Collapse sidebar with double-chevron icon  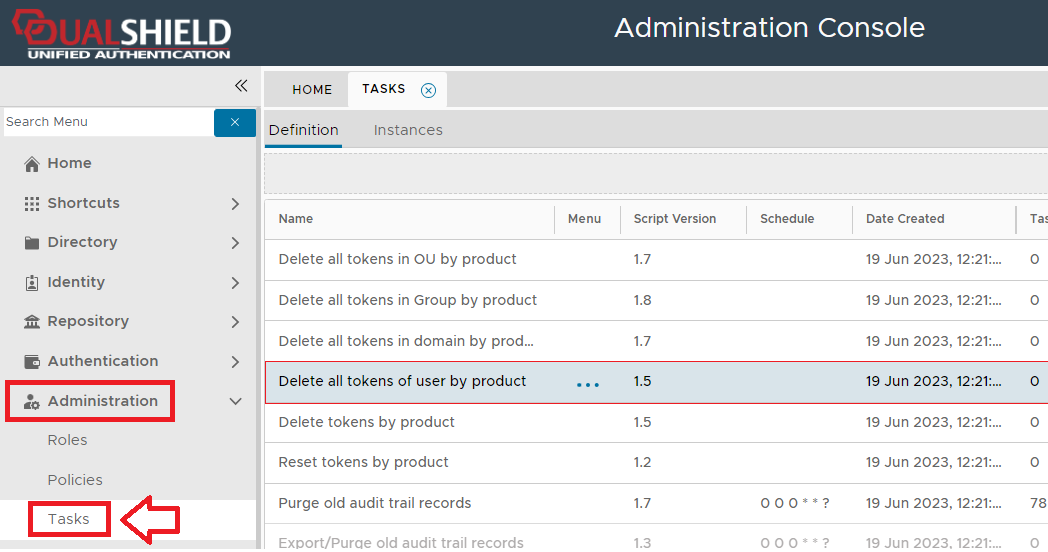(241, 86)
